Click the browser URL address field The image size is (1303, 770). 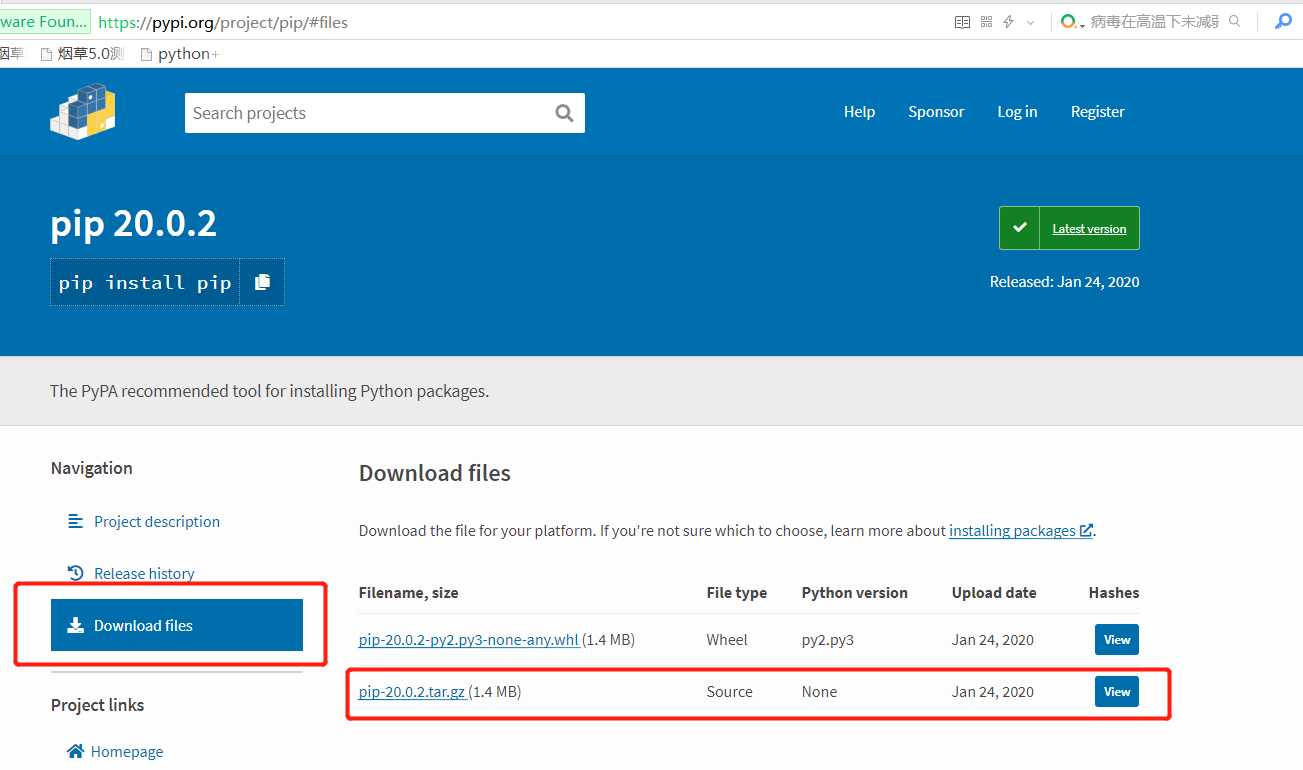[x=520, y=21]
